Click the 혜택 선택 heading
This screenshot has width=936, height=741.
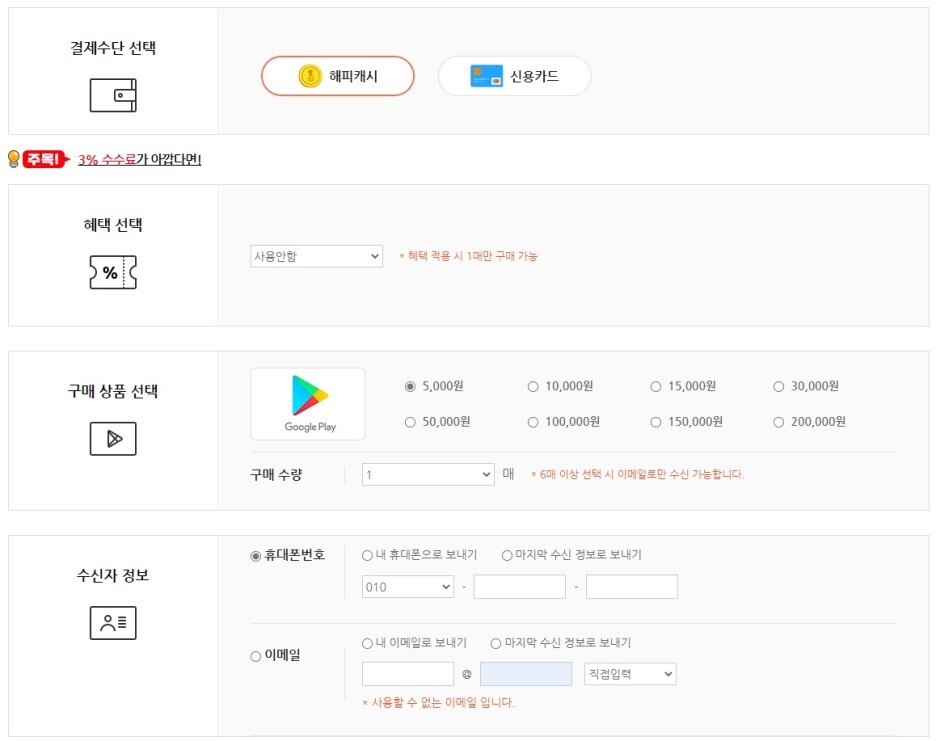point(113,225)
